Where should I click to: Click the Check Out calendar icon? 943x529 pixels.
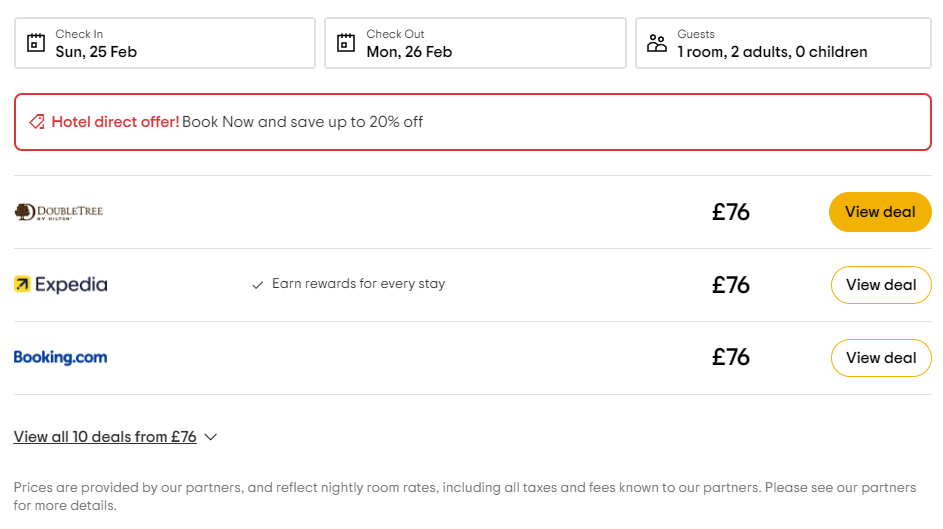[346, 43]
